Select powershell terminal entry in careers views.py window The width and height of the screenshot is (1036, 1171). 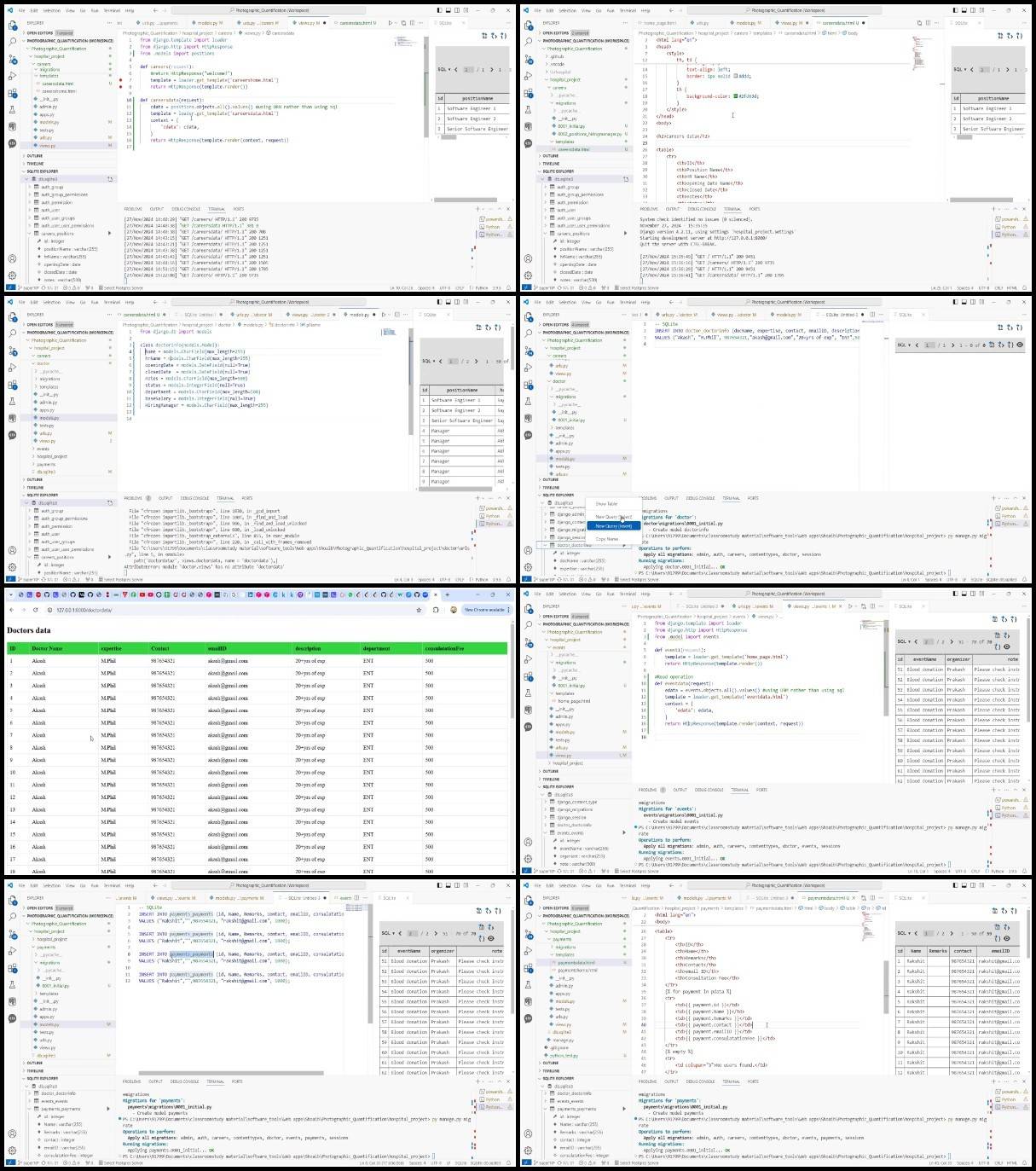tap(495, 219)
